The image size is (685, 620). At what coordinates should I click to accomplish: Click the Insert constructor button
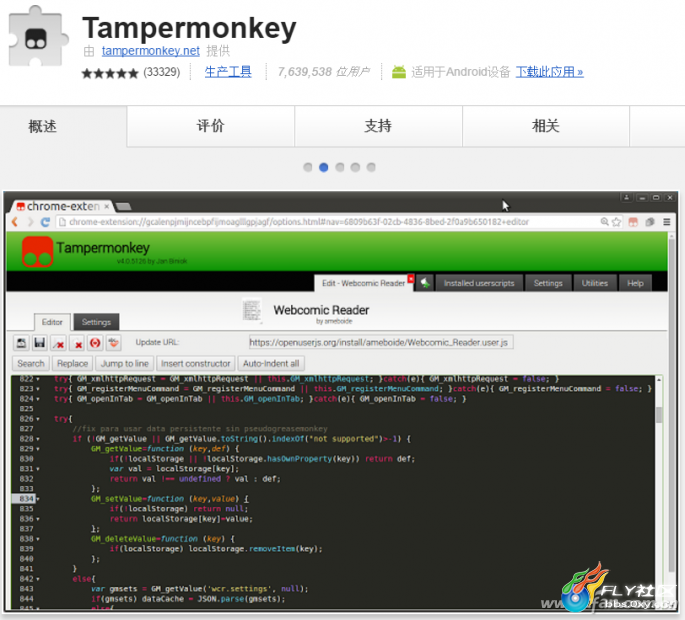pyautogui.click(x=195, y=364)
